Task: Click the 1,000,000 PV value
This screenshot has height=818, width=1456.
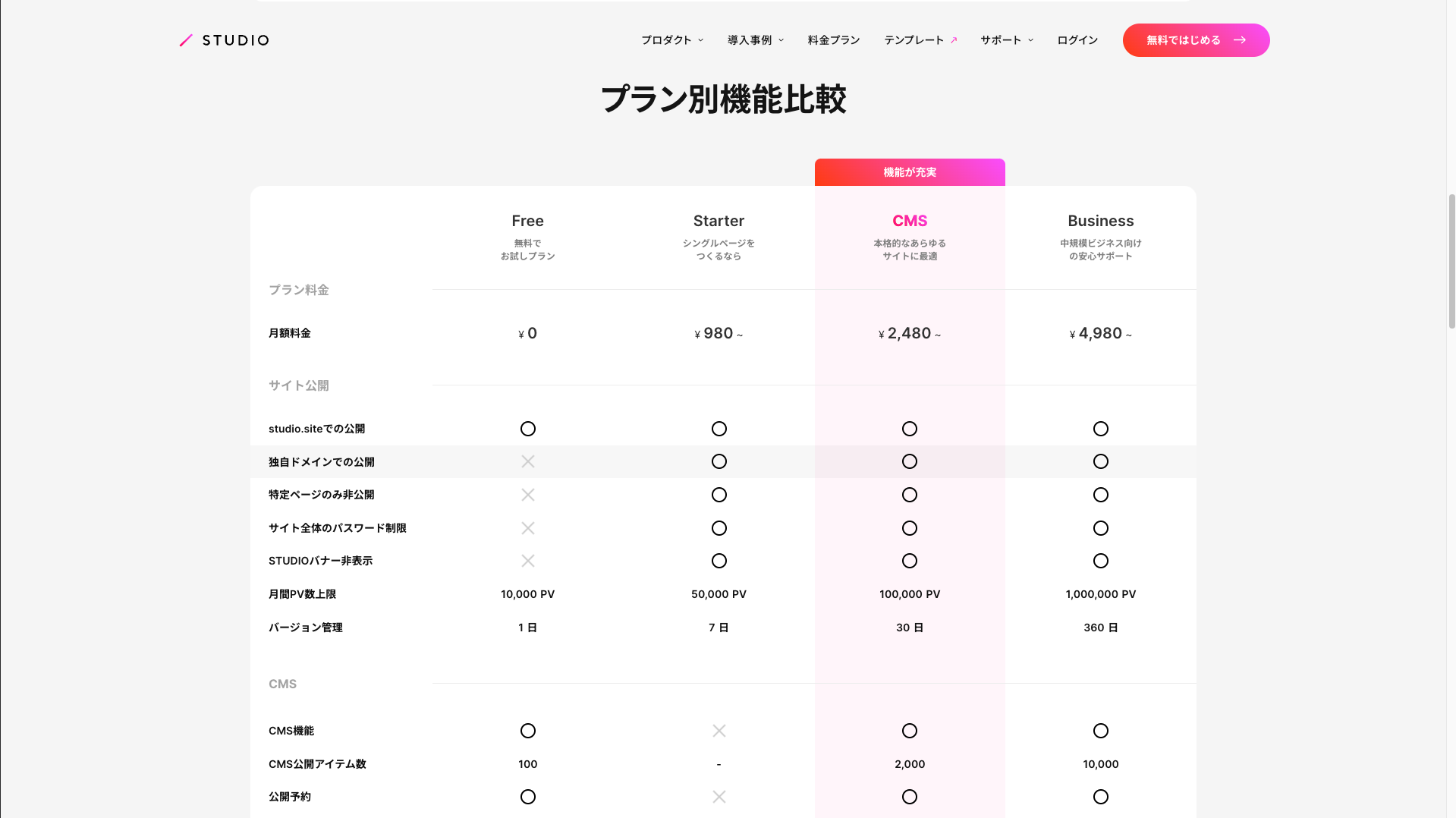Action: pos(1101,594)
